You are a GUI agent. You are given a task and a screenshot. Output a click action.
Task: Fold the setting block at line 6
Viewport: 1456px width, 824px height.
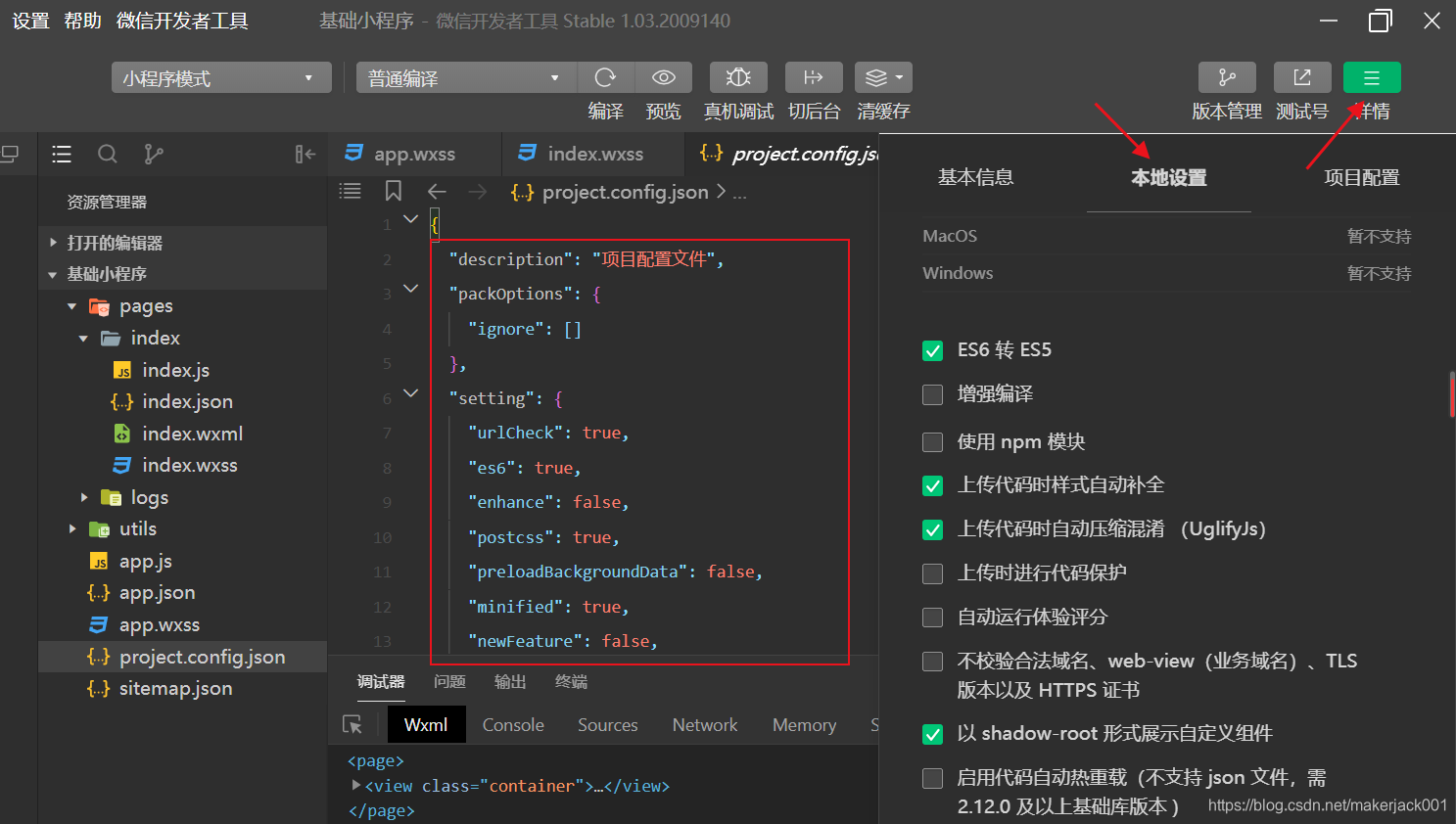[411, 393]
